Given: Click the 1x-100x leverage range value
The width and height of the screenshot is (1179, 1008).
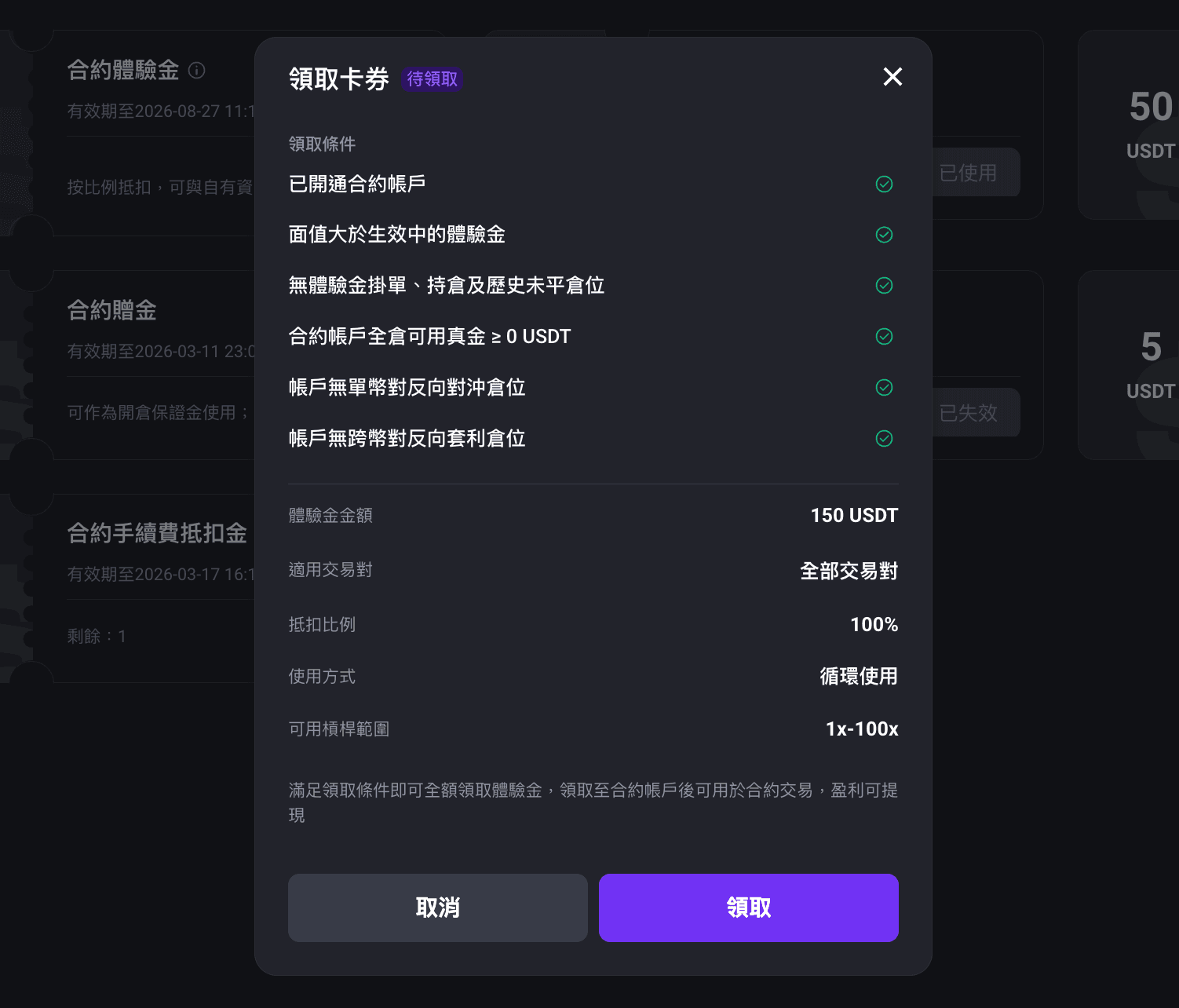Looking at the screenshot, I should (862, 729).
